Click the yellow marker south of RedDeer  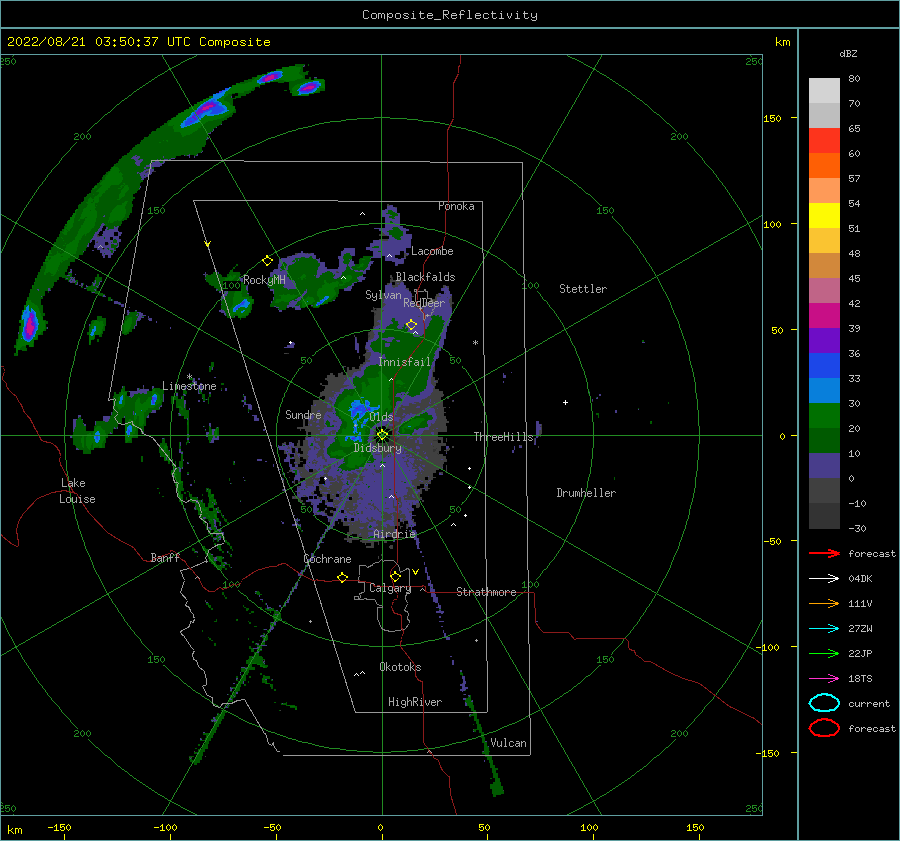point(411,325)
